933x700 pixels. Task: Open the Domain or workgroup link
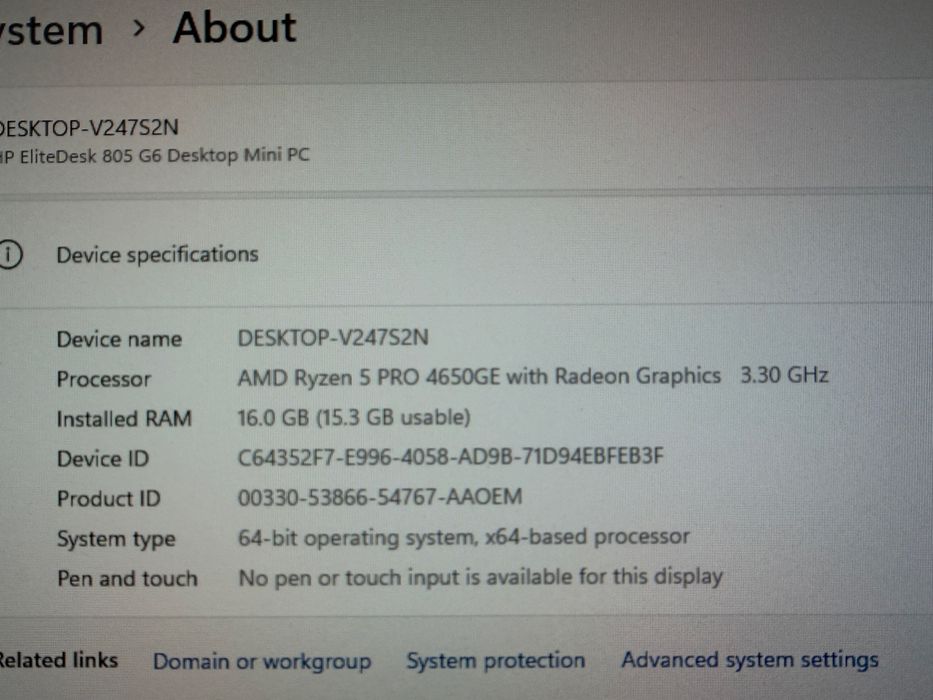click(x=262, y=662)
